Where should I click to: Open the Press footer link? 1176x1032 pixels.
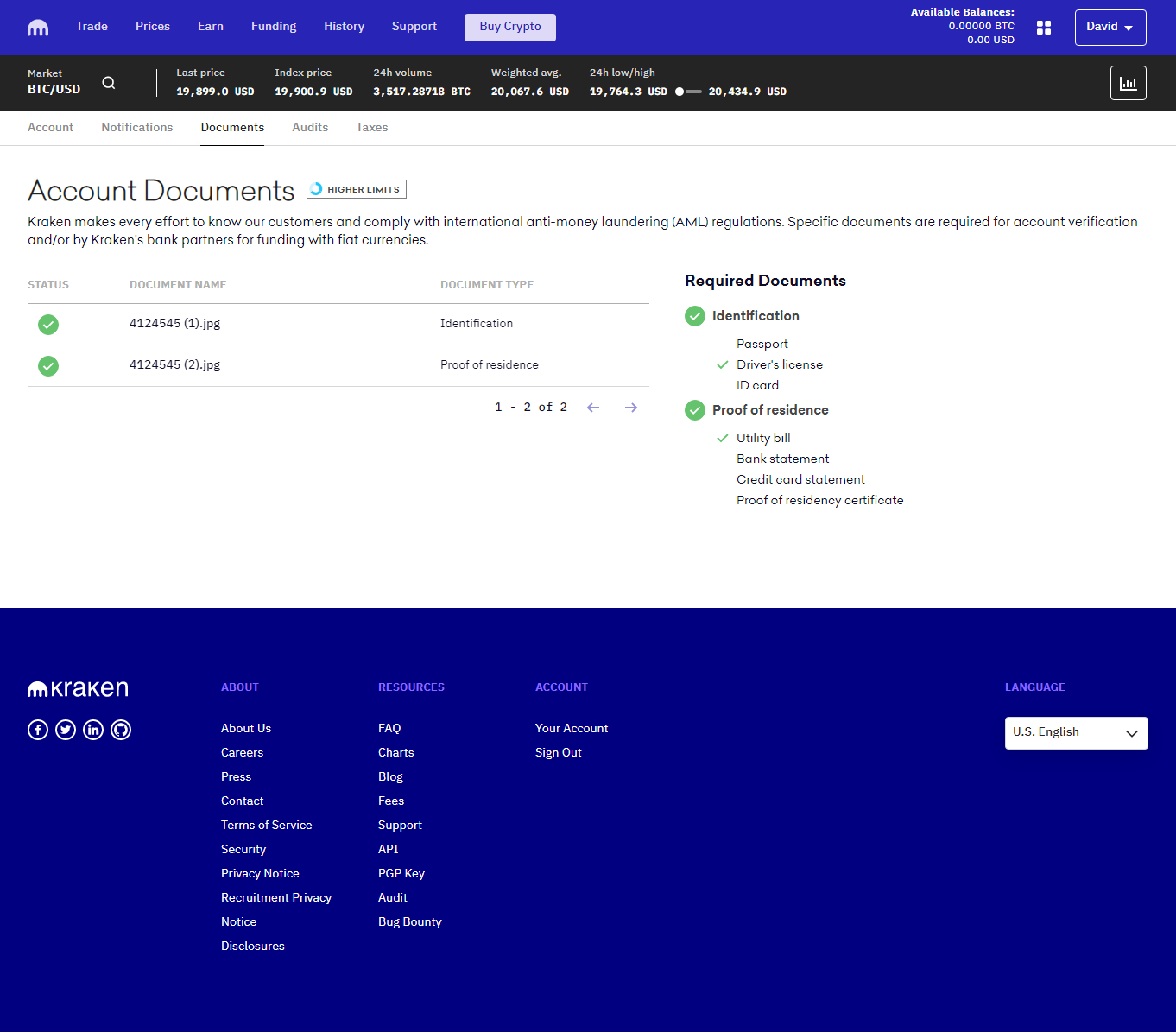(x=236, y=777)
